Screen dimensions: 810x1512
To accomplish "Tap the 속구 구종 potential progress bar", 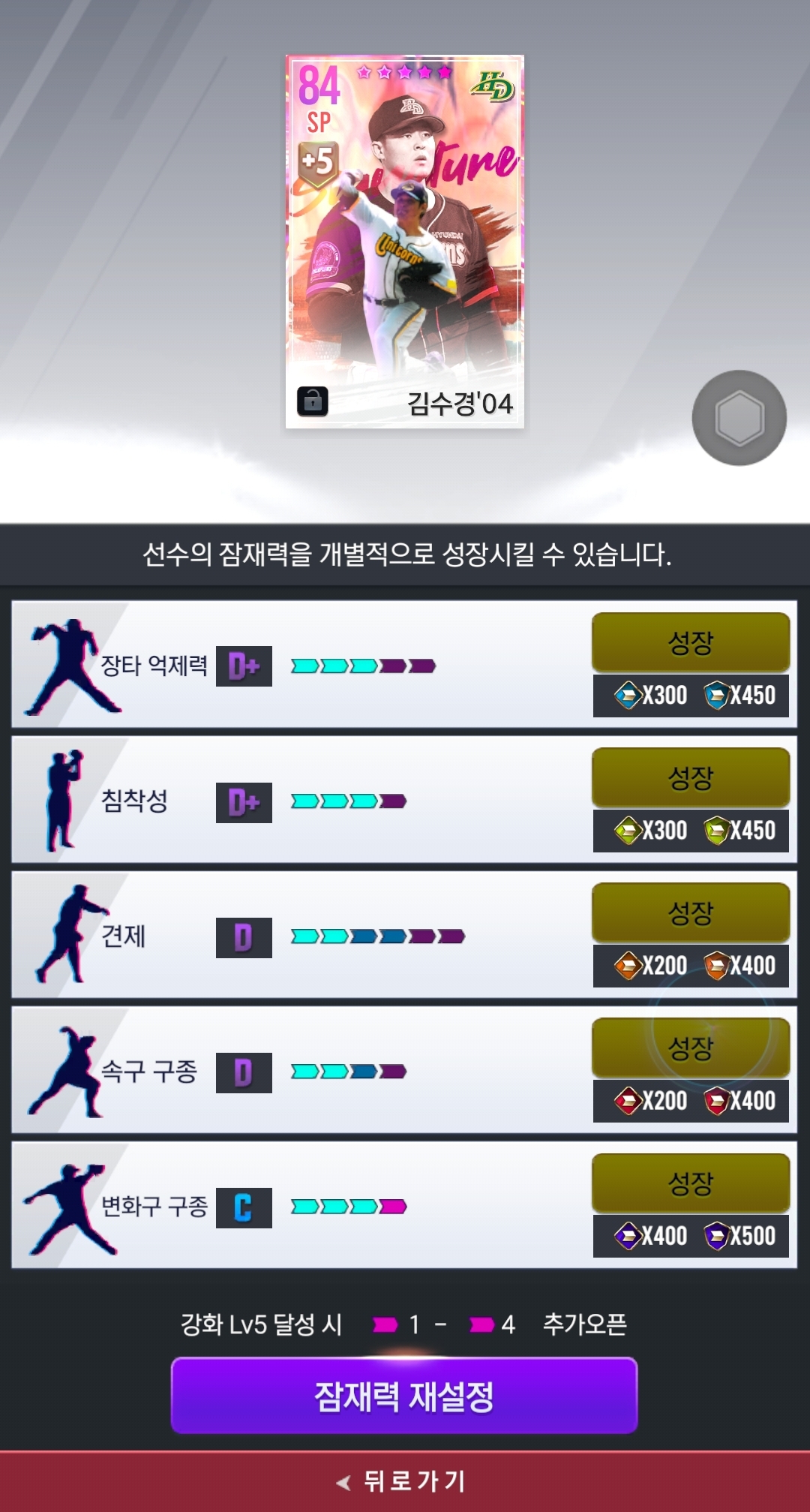I will [x=349, y=1072].
